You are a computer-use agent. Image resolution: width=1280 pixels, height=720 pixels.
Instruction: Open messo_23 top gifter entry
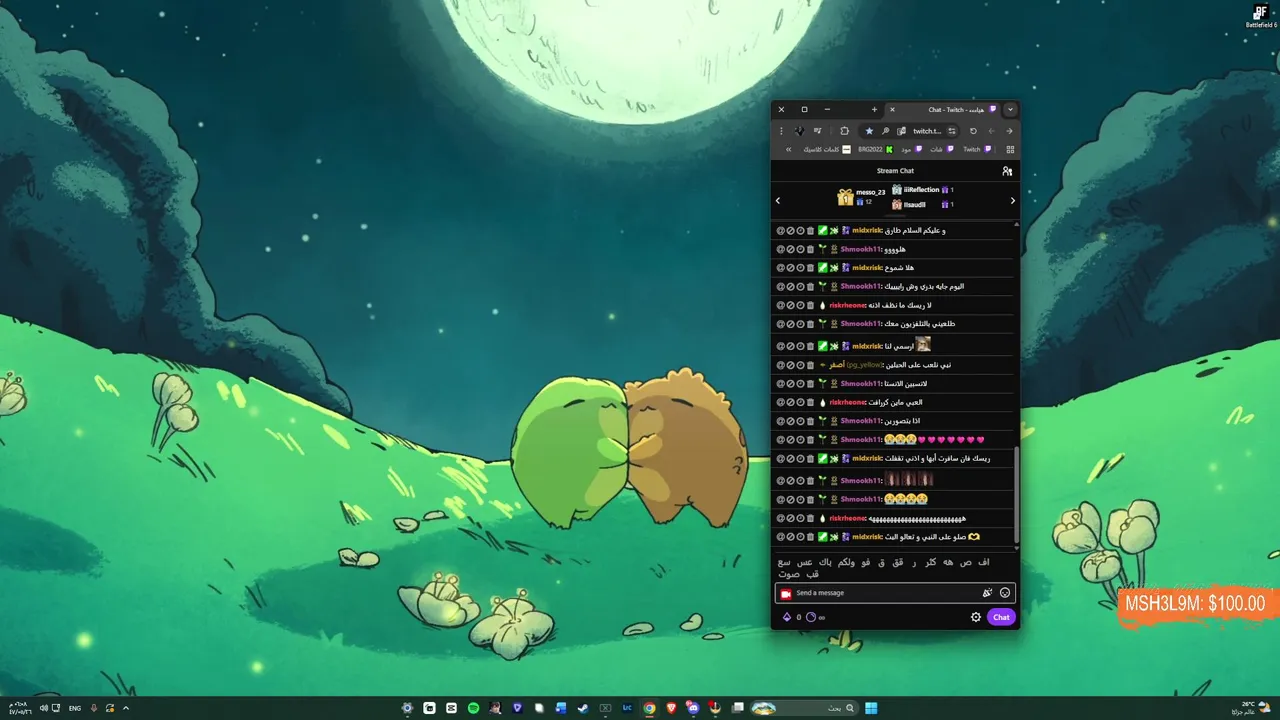862,196
